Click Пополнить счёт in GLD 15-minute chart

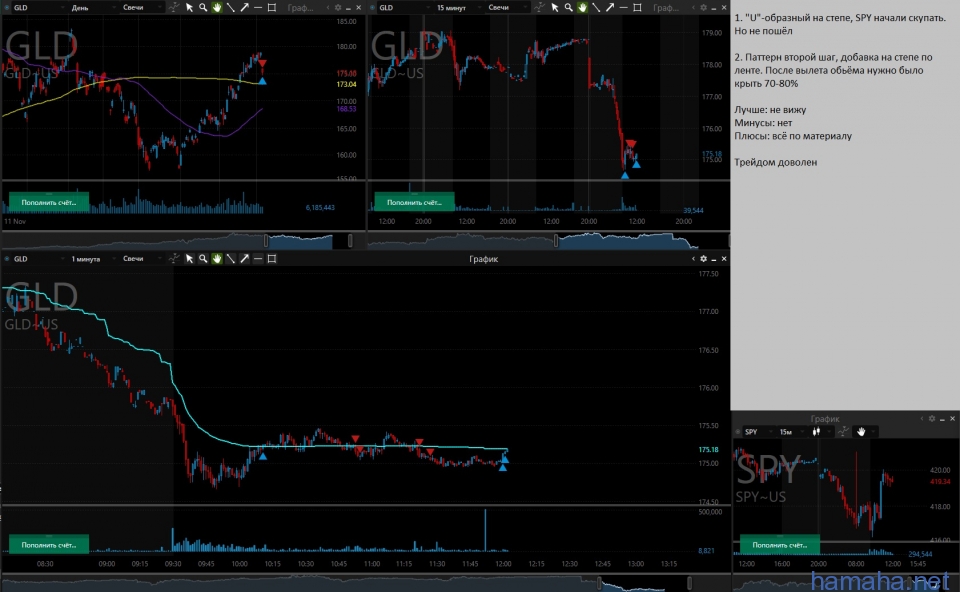[x=414, y=202]
